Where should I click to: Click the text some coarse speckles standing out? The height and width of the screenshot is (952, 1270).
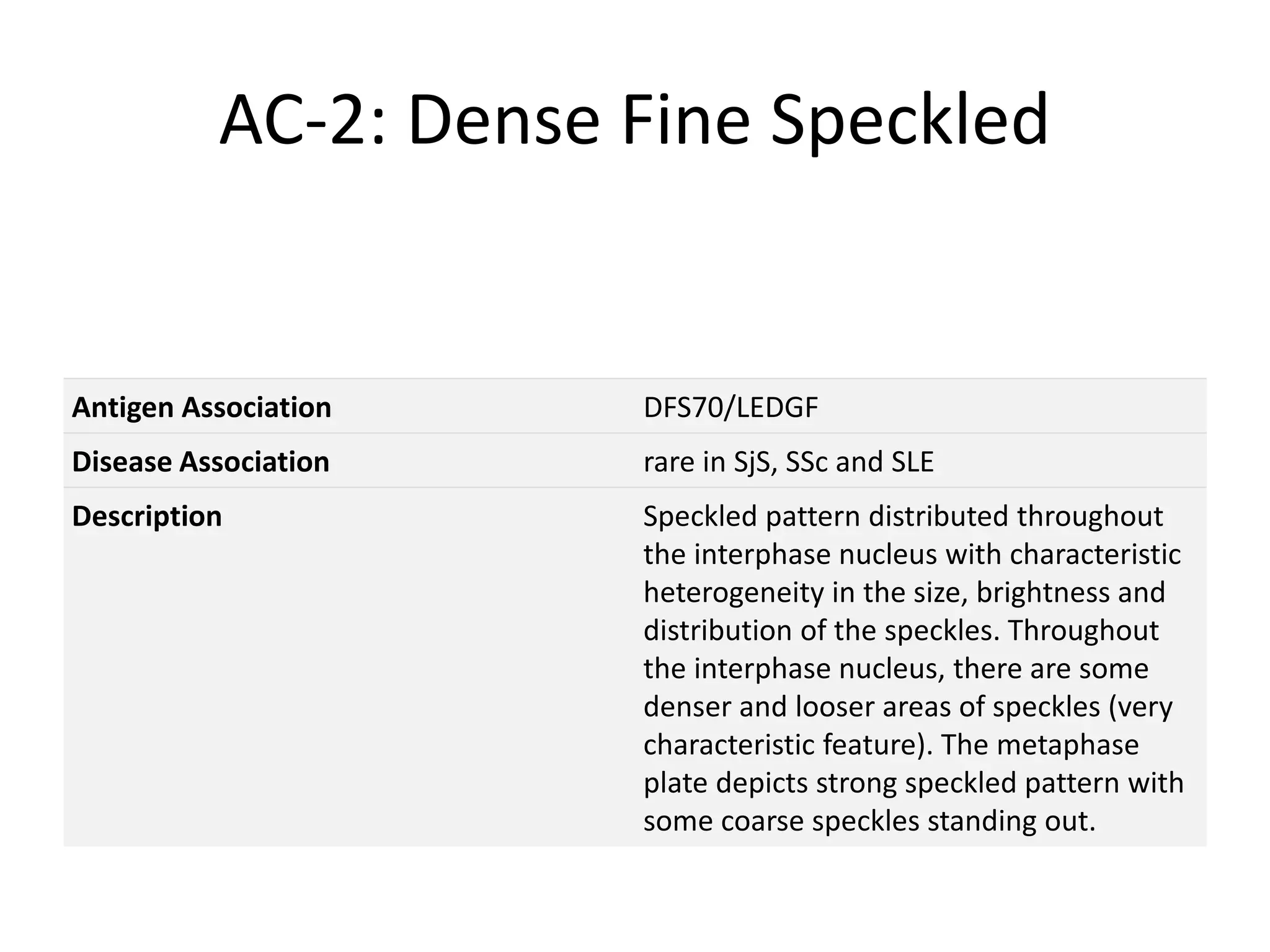coord(868,821)
